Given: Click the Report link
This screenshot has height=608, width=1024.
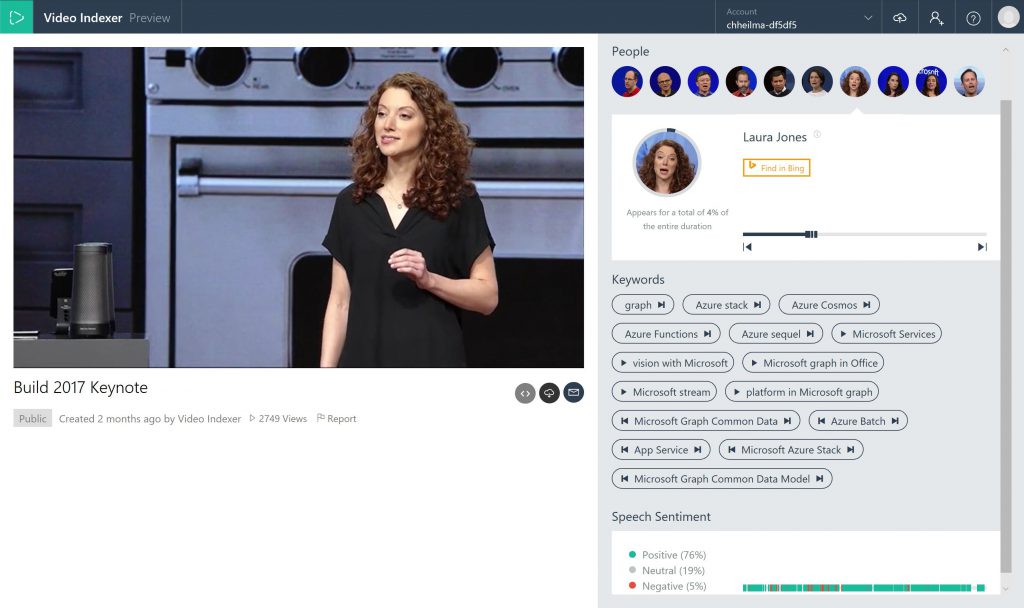Looking at the screenshot, I should (336, 419).
